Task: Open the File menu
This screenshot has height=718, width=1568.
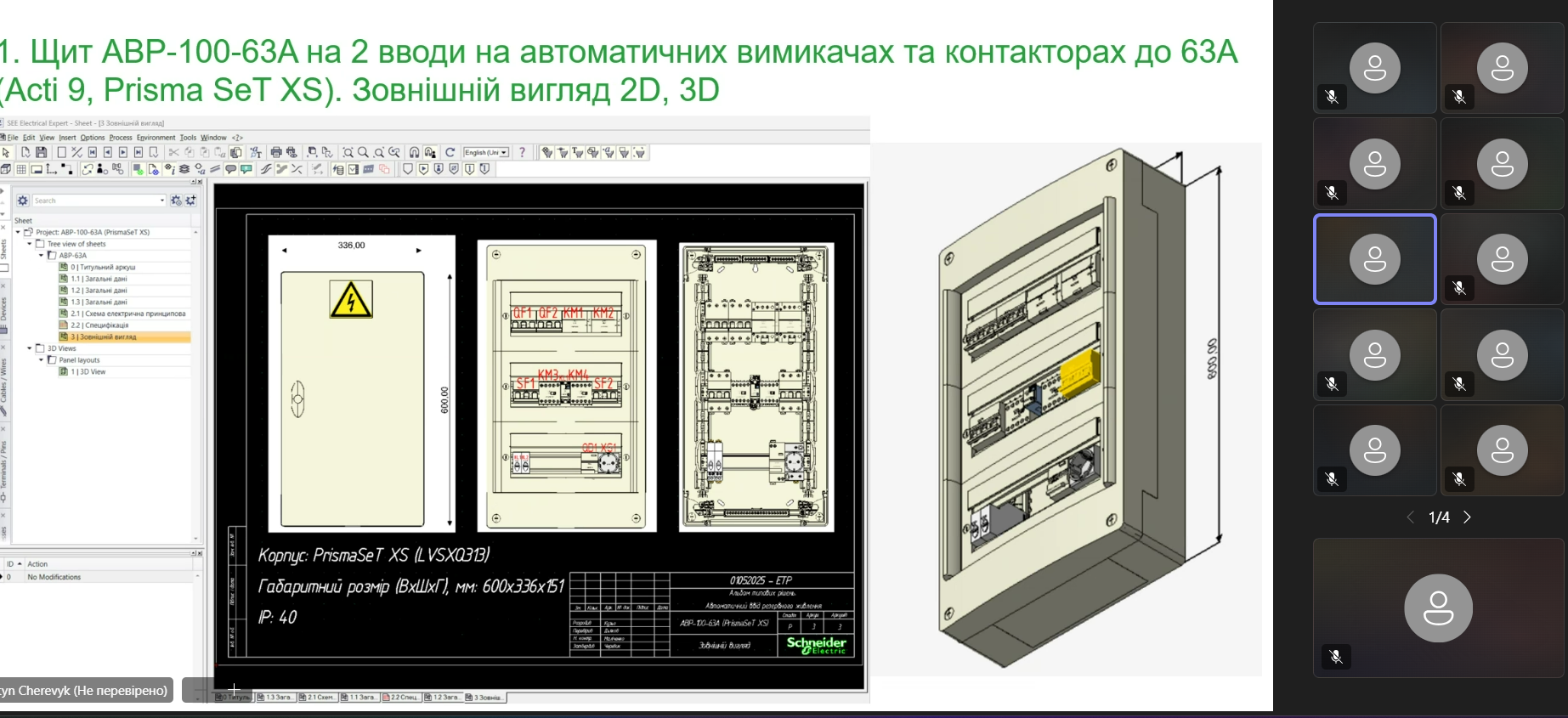Action: coord(13,137)
